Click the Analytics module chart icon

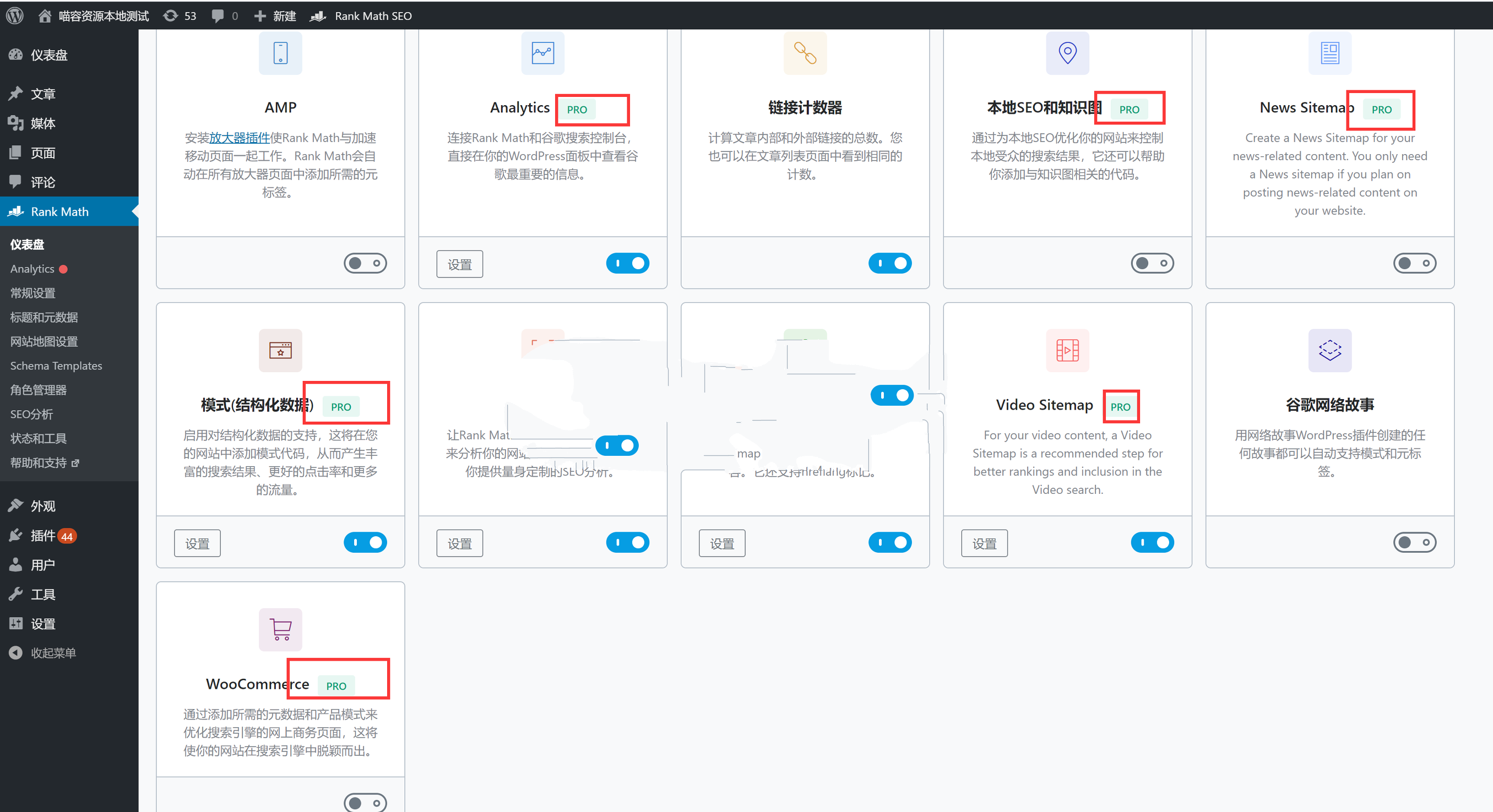click(542, 53)
